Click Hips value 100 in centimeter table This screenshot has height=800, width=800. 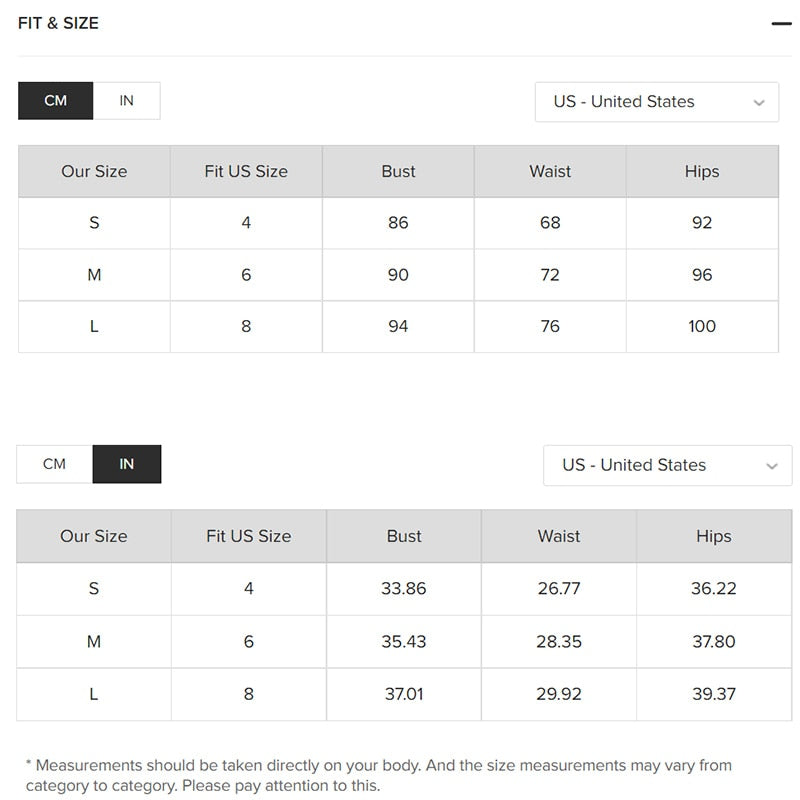pos(702,326)
